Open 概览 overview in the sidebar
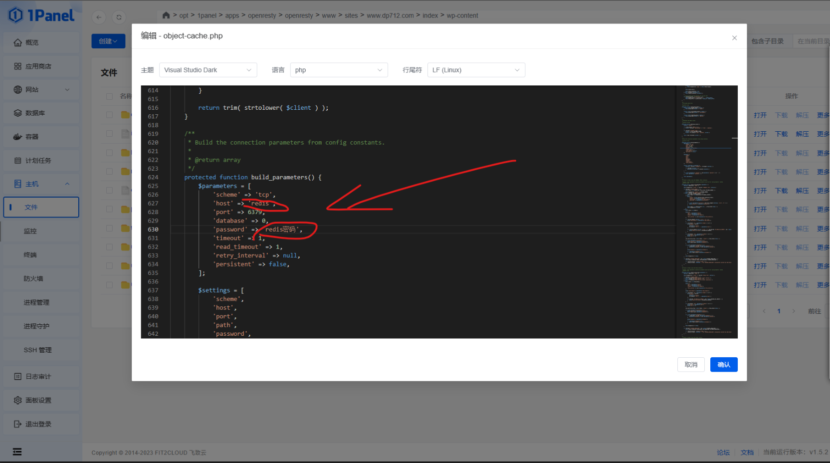The width and height of the screenshot is (830, 463). tap(32, 43)
